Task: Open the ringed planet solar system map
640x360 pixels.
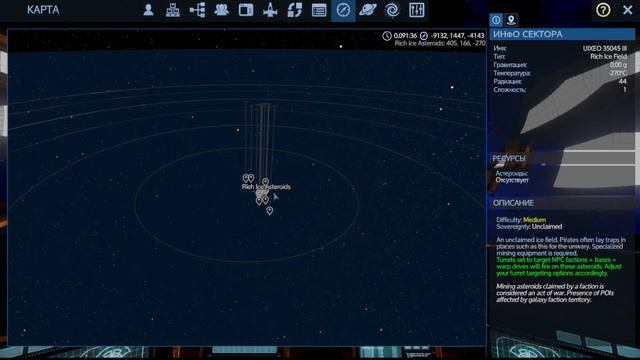Action: [367, 10]
